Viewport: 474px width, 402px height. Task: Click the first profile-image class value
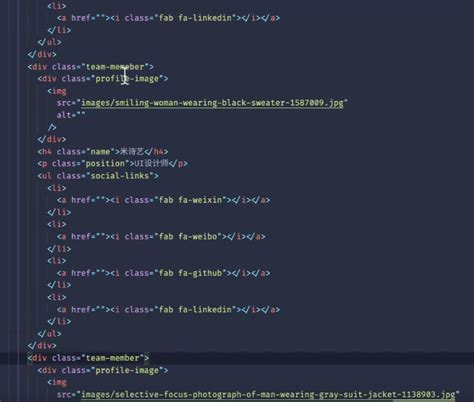pyautogui.click(x=127, y=79)
